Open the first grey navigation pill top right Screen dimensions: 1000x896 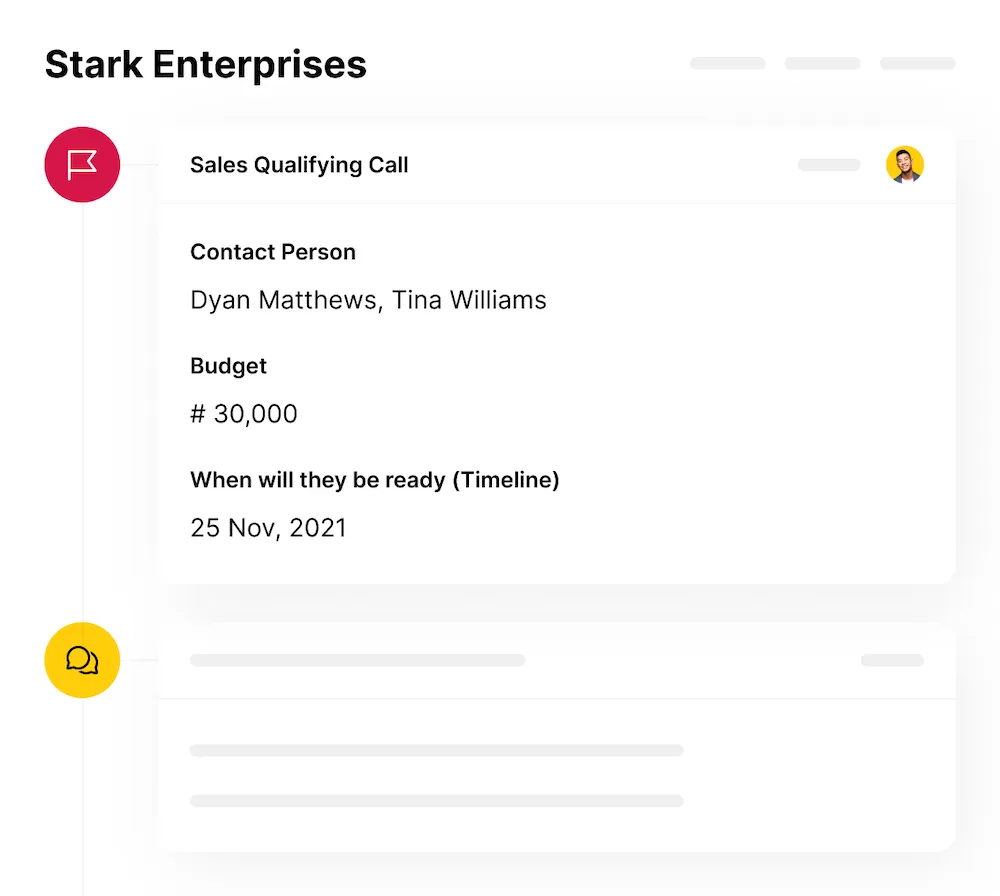click(727, 62)
